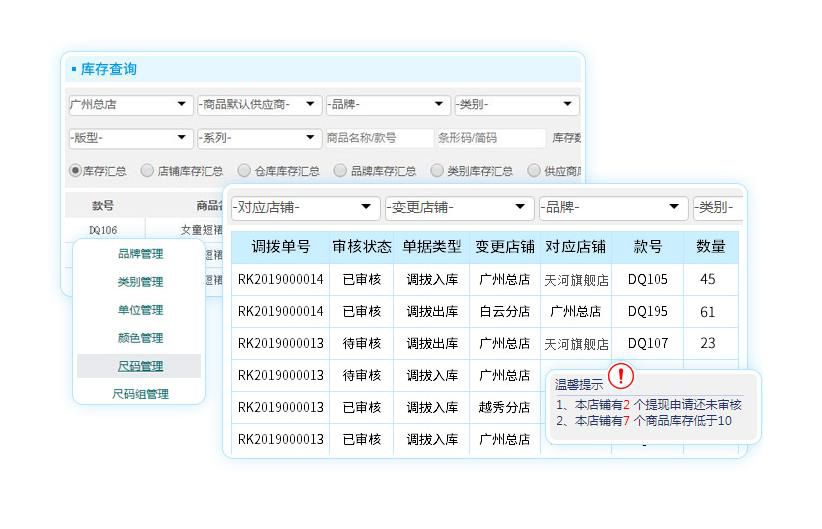
Task: Open the 系列 dropdown
Action: tap(259, 138)
